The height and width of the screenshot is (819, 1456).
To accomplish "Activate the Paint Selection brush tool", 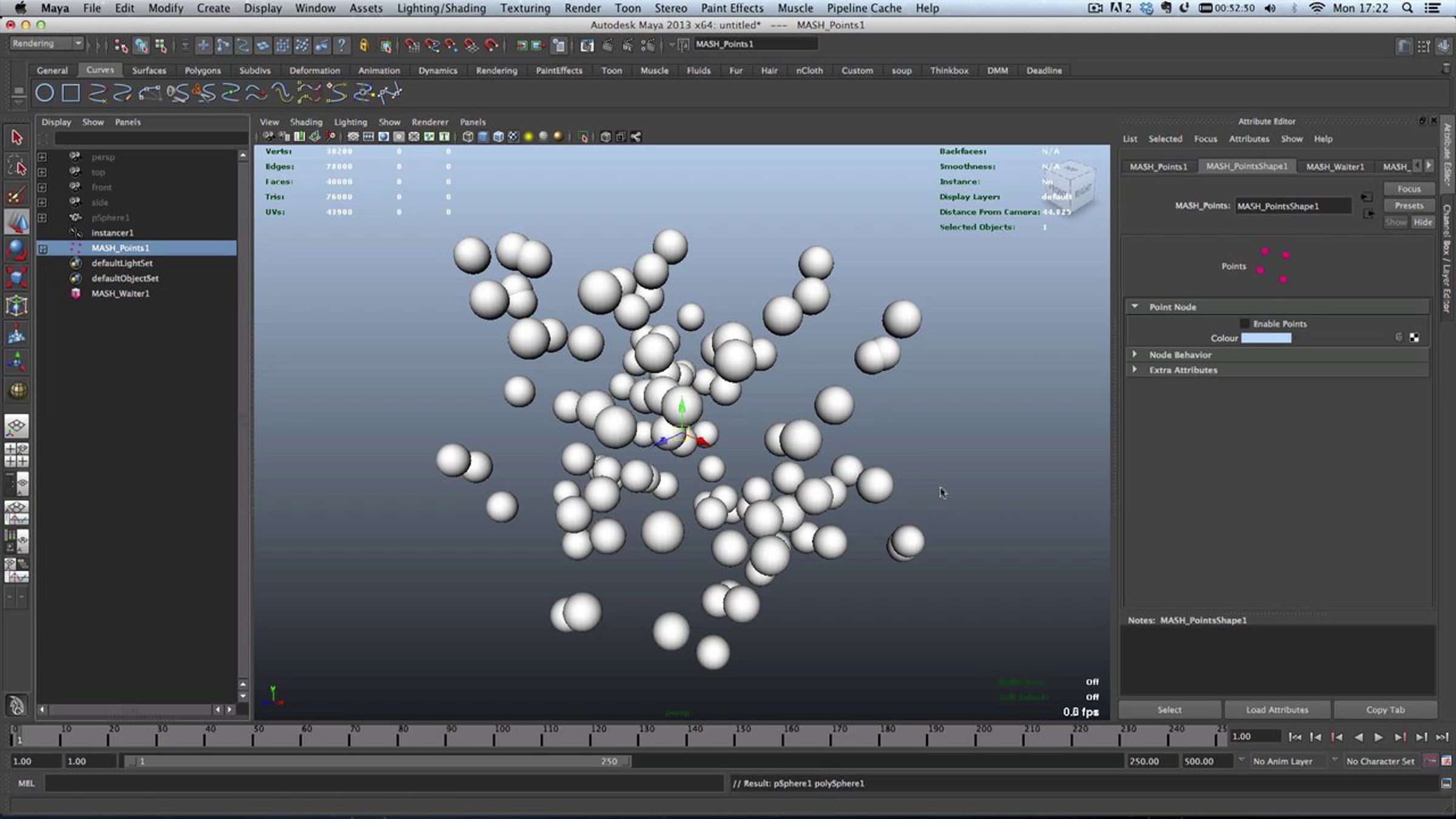I will pyautogui.click(x=17, y=194).
